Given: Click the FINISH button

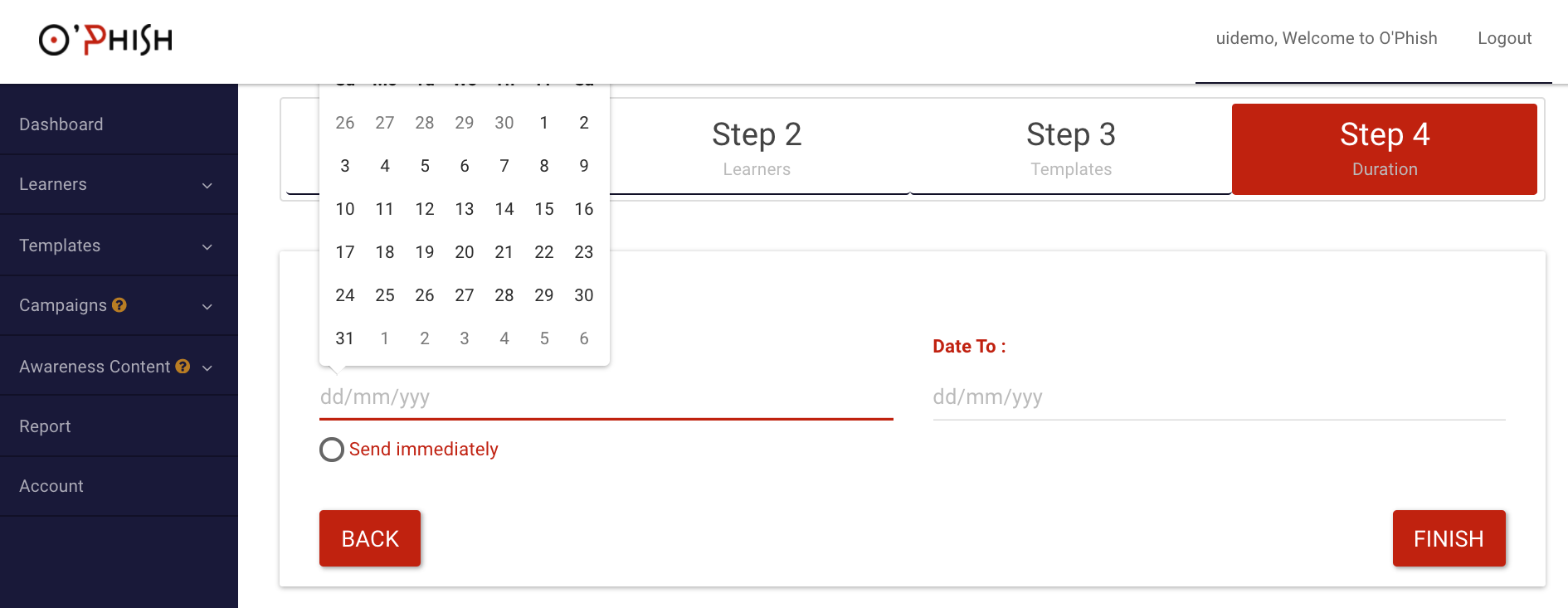Looking at the screenshot, I should [1449, 538].
